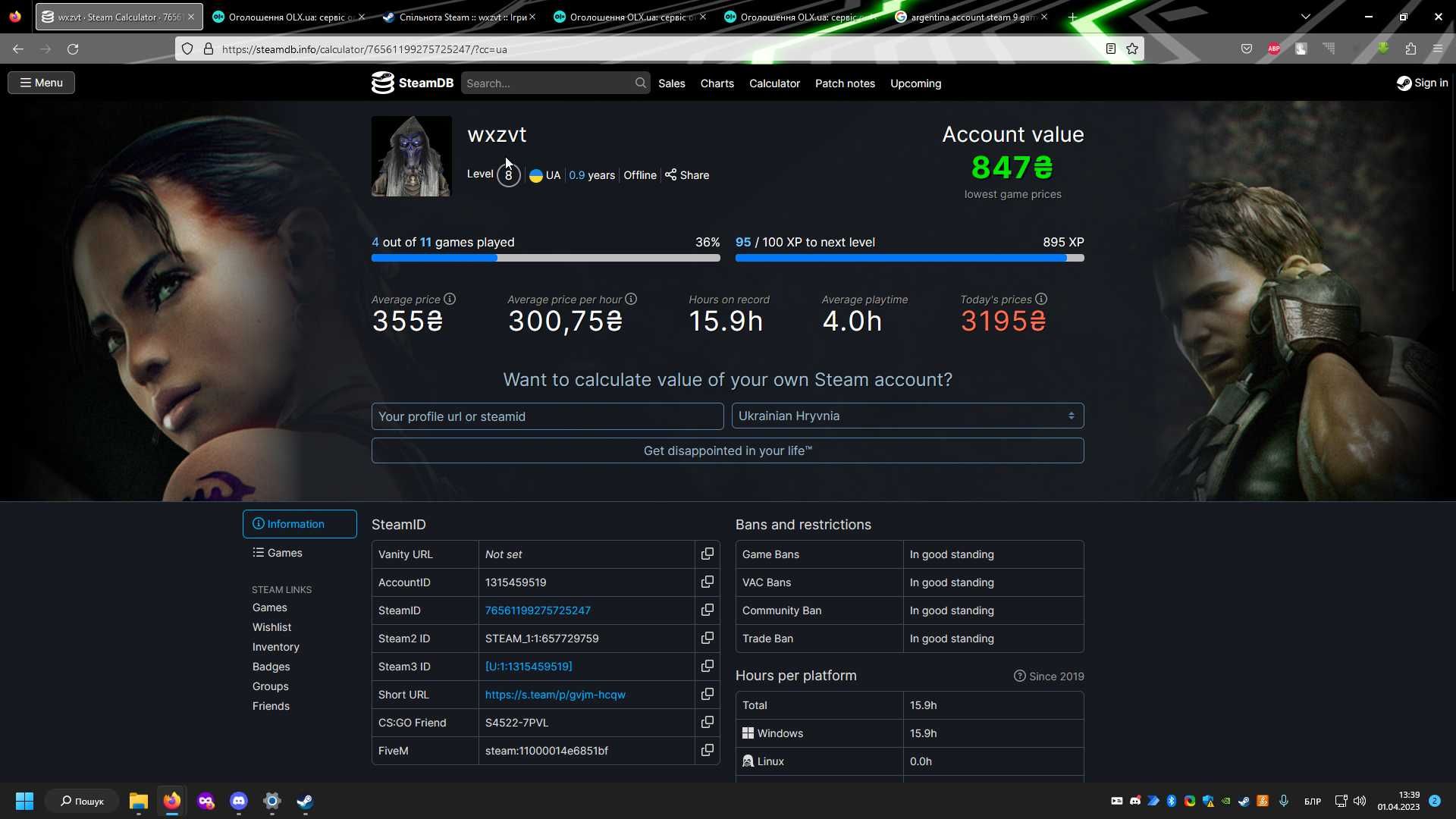Expand the list all tabs arrow
This screenshot has height=819, width=1456.
point(1306,17)
